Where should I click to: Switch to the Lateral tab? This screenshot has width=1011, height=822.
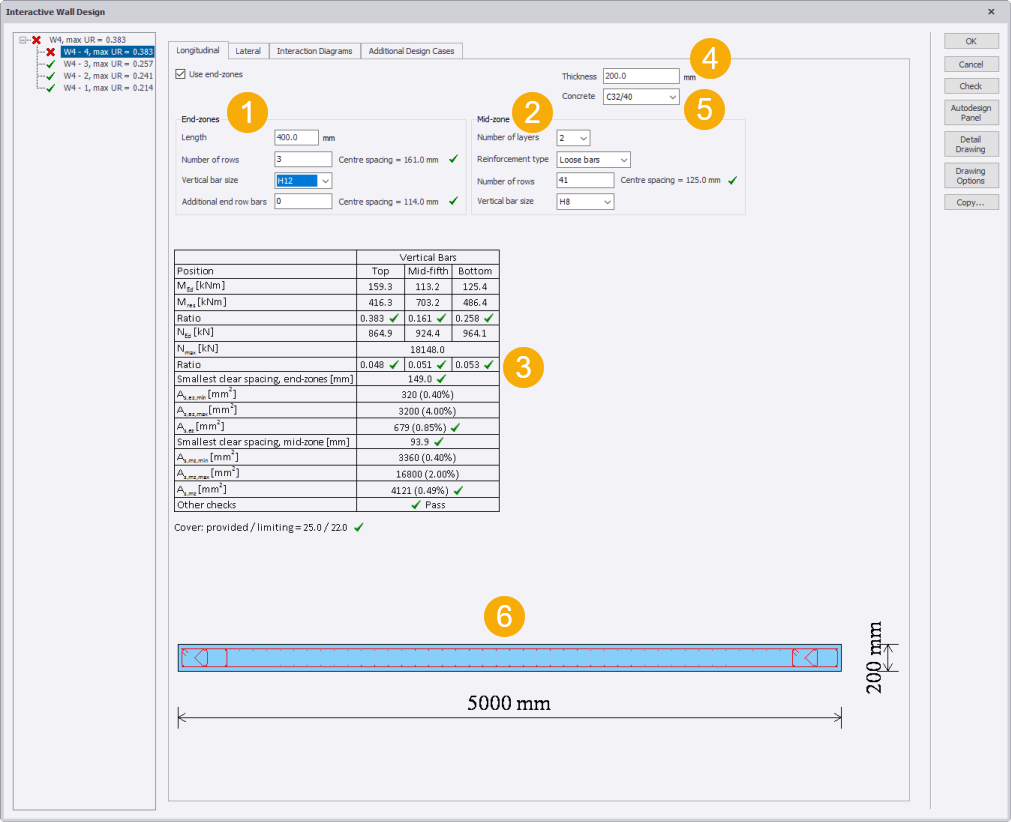click(x=248, y=51)
